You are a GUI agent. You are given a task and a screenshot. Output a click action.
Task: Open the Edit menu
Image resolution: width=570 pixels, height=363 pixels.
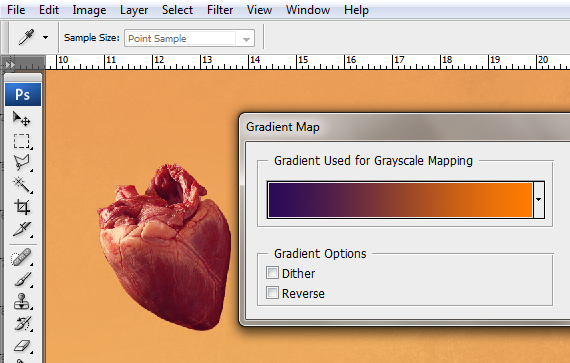(49, 10)
